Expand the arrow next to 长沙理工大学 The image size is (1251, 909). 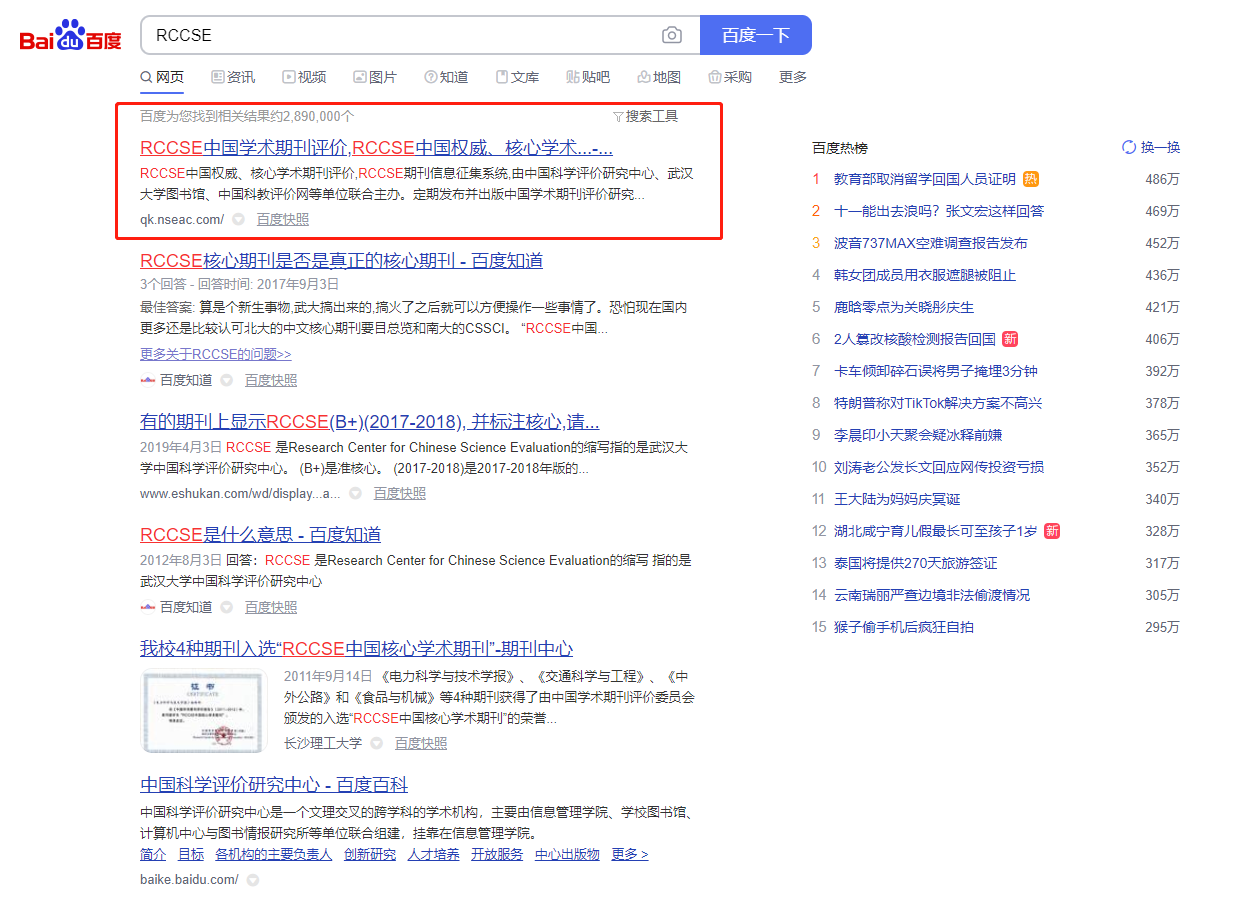(376, 743)
